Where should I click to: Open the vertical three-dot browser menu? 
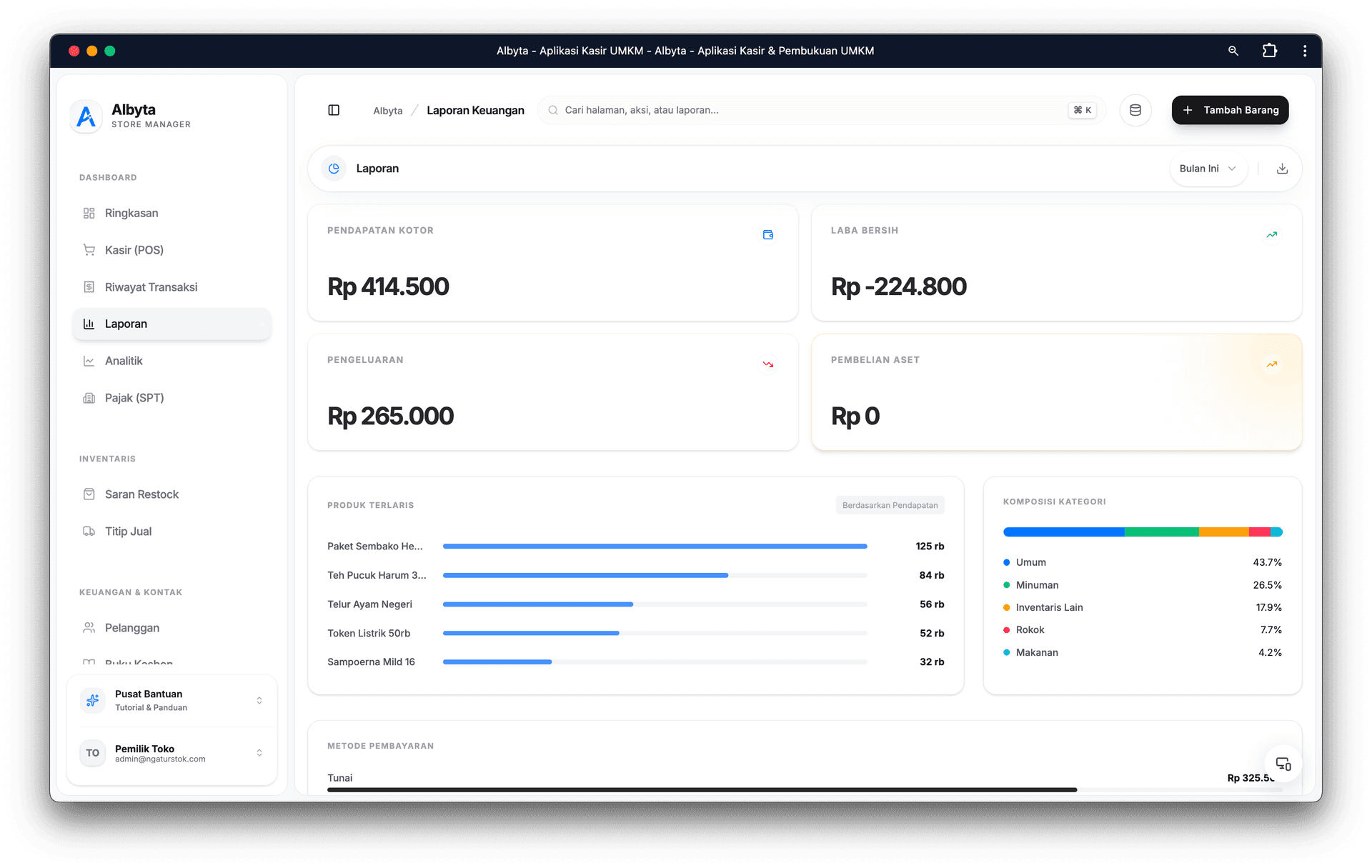pos(1304,51)
